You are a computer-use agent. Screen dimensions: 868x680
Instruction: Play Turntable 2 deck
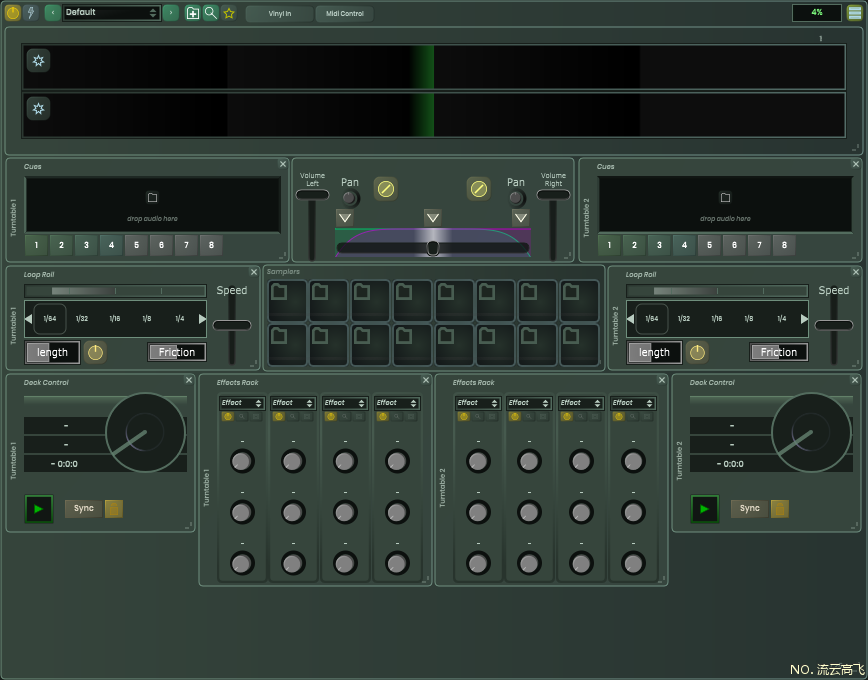click(x=705, y=509)
